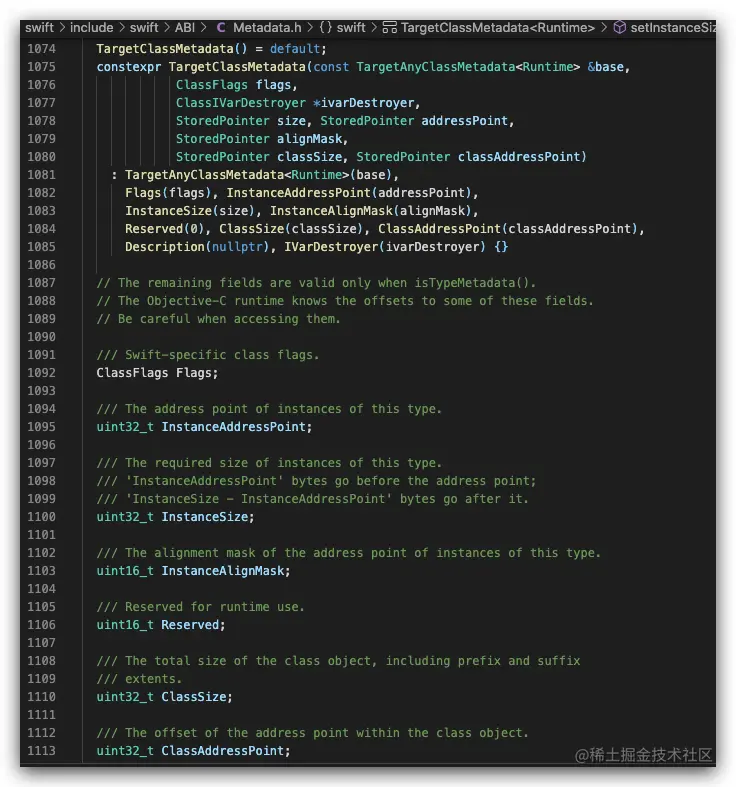Click 'ClassFlags Flags;' declaration

157,373
